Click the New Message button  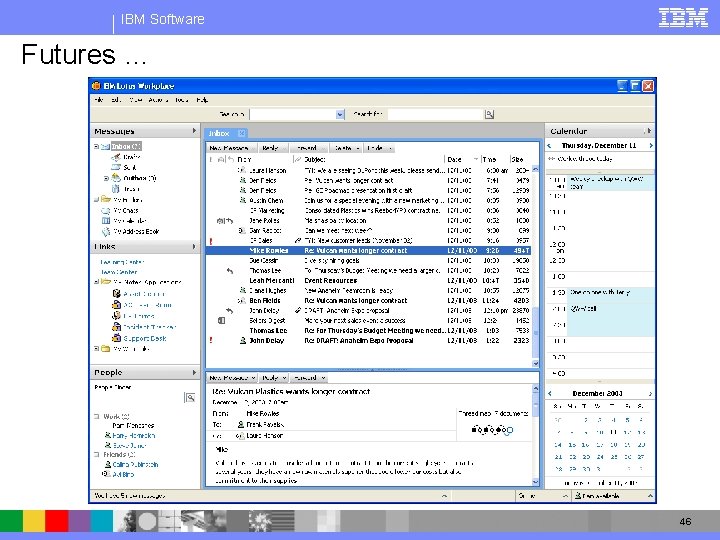[229, 147]
